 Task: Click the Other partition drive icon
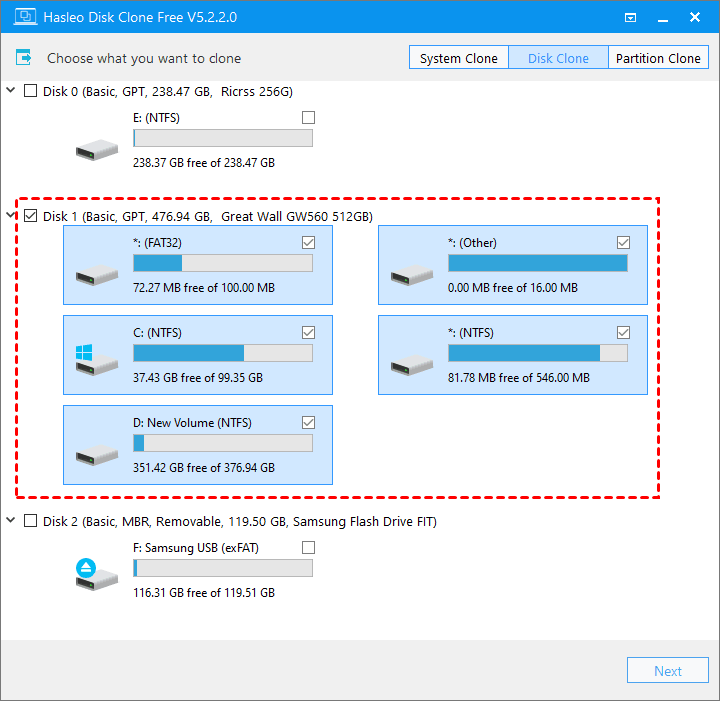pos(411,275)
